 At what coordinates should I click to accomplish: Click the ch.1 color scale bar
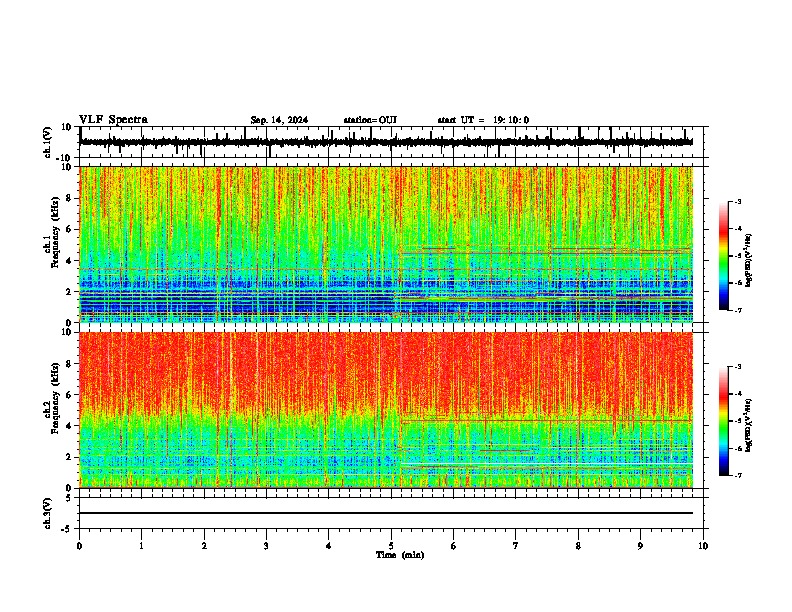723,256
